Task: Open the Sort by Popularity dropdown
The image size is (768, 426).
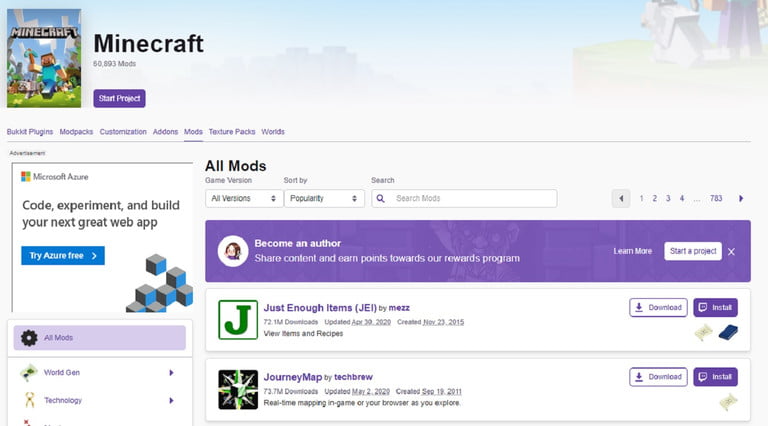Action: pyautogui.click(x=324, y=198)
